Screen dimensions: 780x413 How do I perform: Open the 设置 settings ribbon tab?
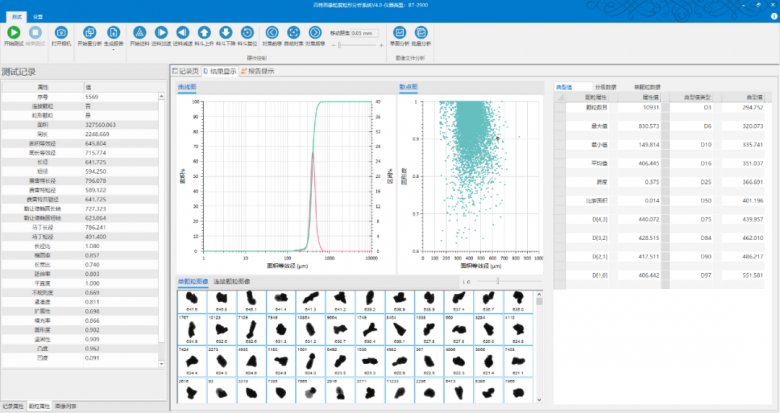click(x=37, y=17)
